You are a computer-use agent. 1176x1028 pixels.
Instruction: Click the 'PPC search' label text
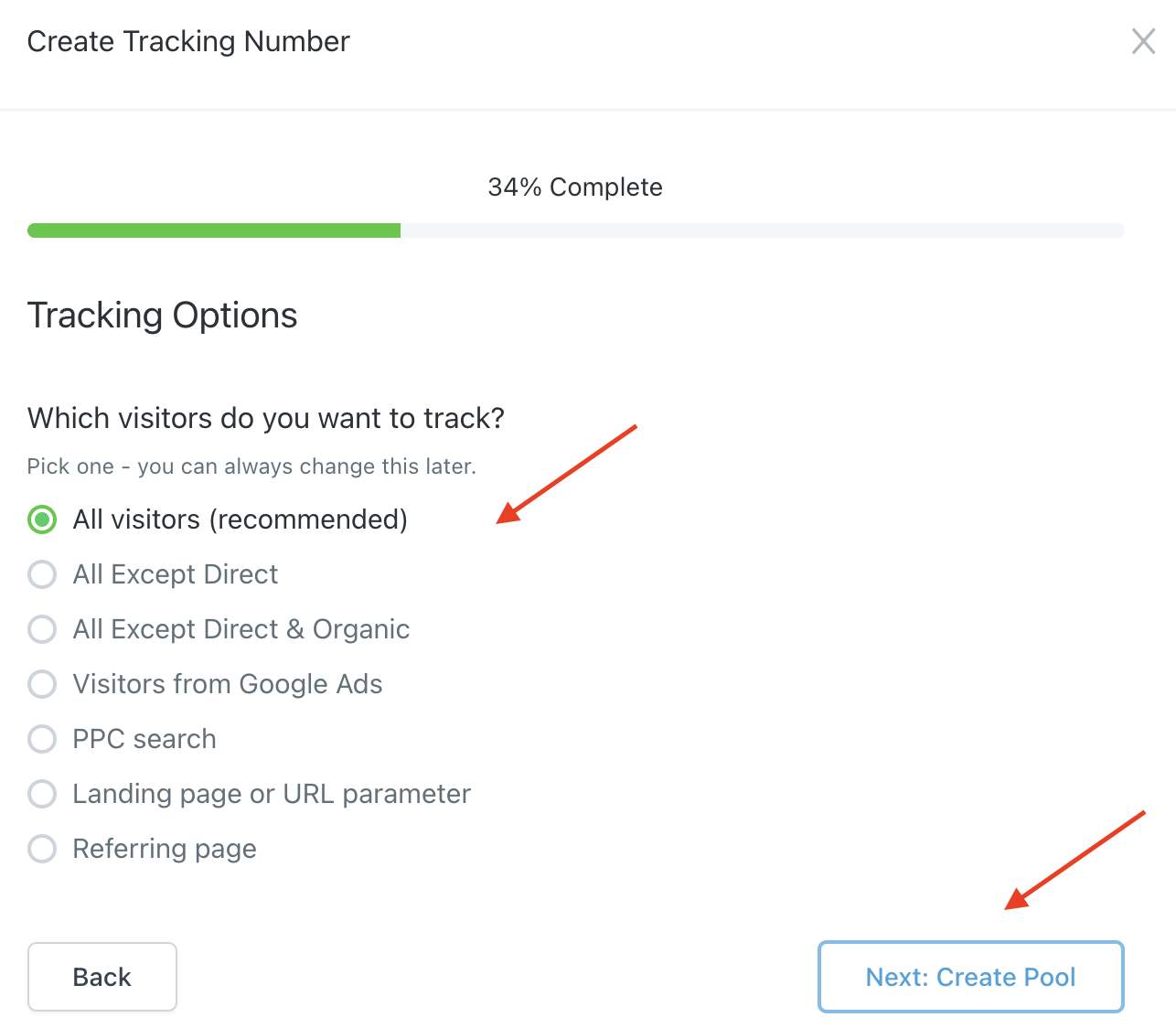(x=144, y=739)
